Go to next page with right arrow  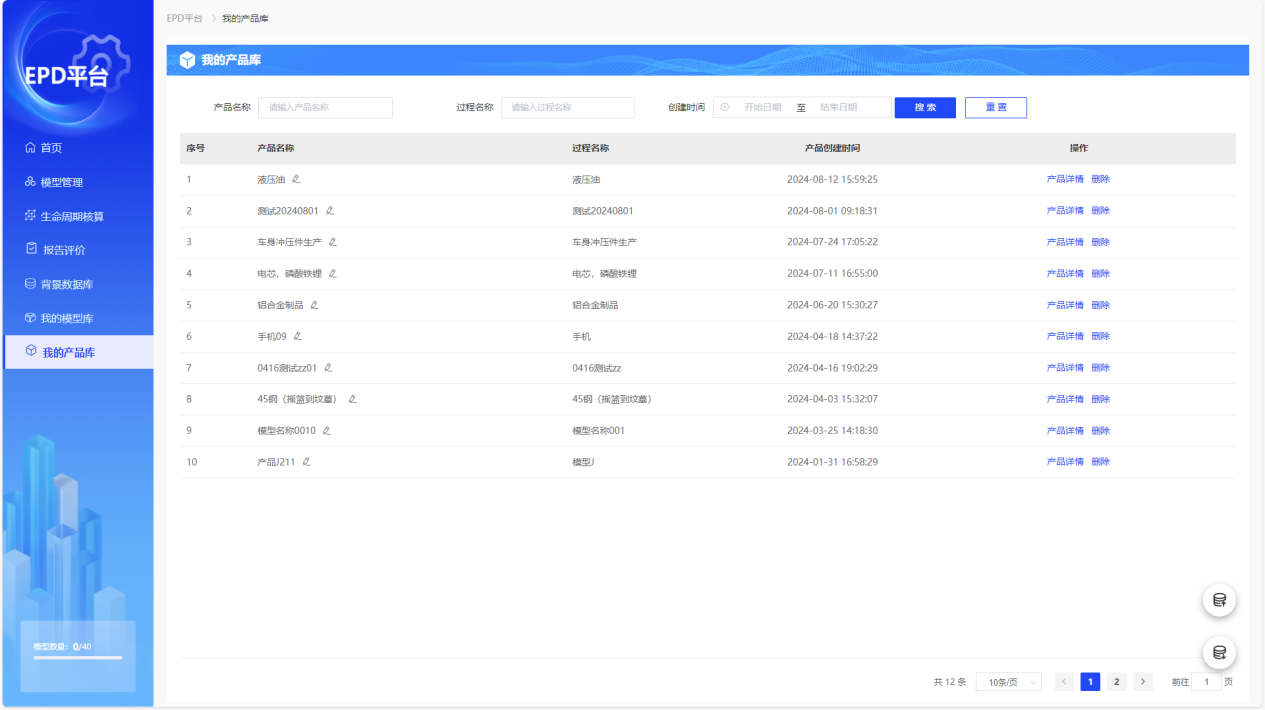click(1143, 682)
